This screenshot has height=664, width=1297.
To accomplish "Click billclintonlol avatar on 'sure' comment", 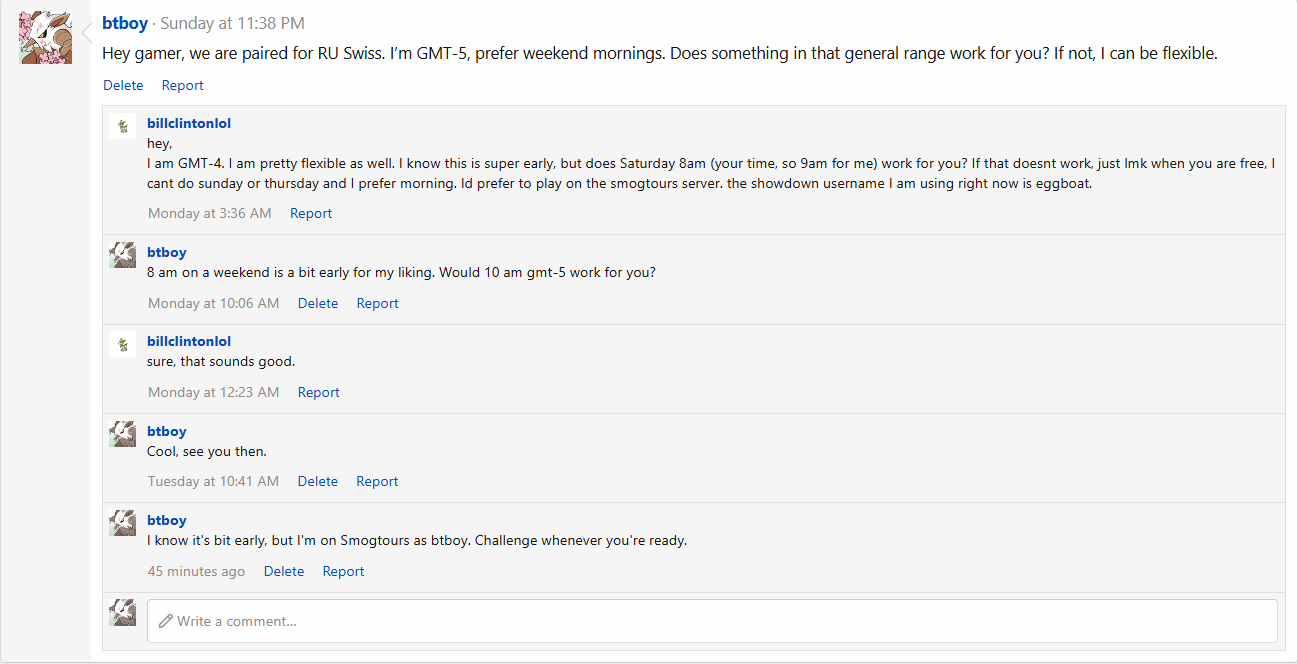I will pos(122,344).
